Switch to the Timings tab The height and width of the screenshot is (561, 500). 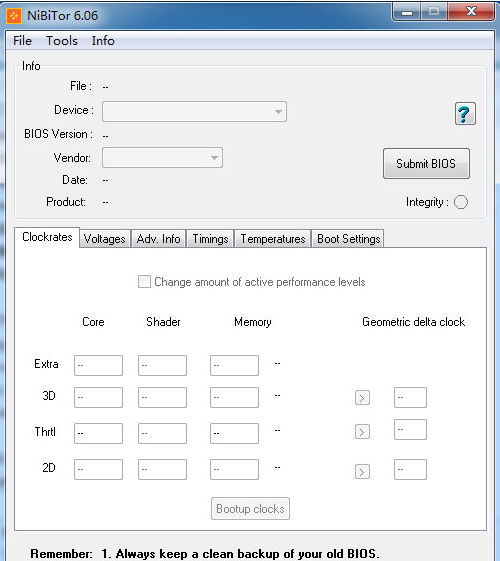coord(210,239)
